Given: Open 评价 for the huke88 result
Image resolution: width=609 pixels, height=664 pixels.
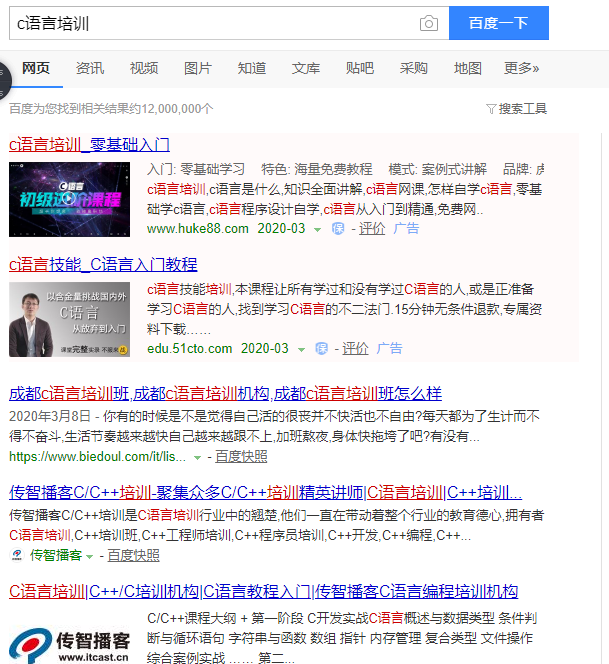Looking at the screenshot, I should pos(372,229).
